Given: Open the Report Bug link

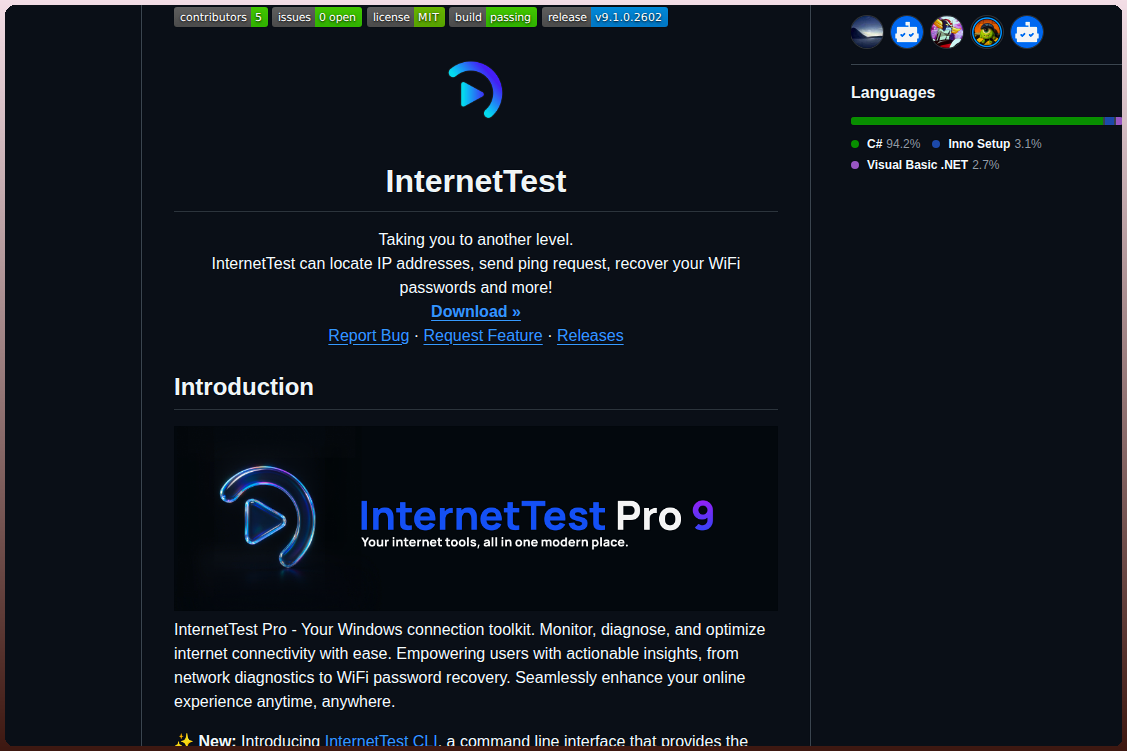Looking at the screenshot, I should pos(368,336).
